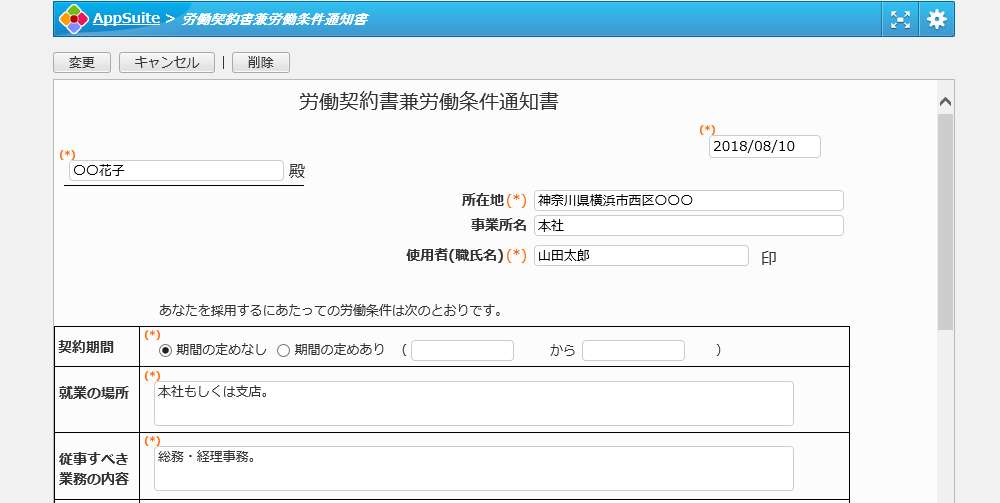Click the scrollbar up arrow
This screenshot has width=1000, height=503.
[x=945, y=101]
